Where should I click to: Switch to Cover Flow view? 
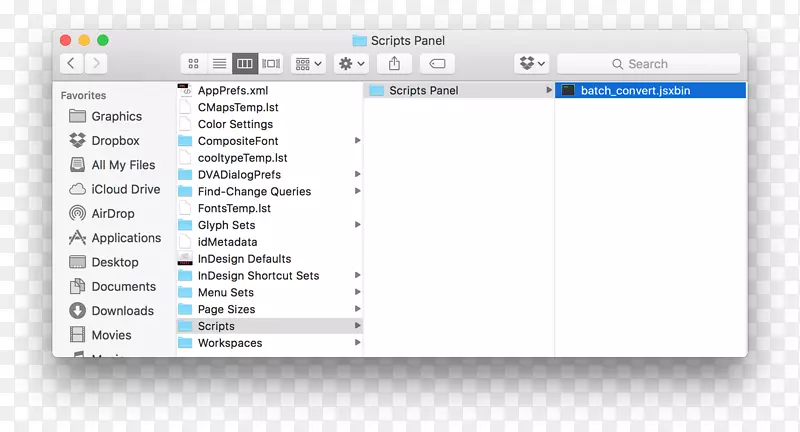tap(271, 64)
